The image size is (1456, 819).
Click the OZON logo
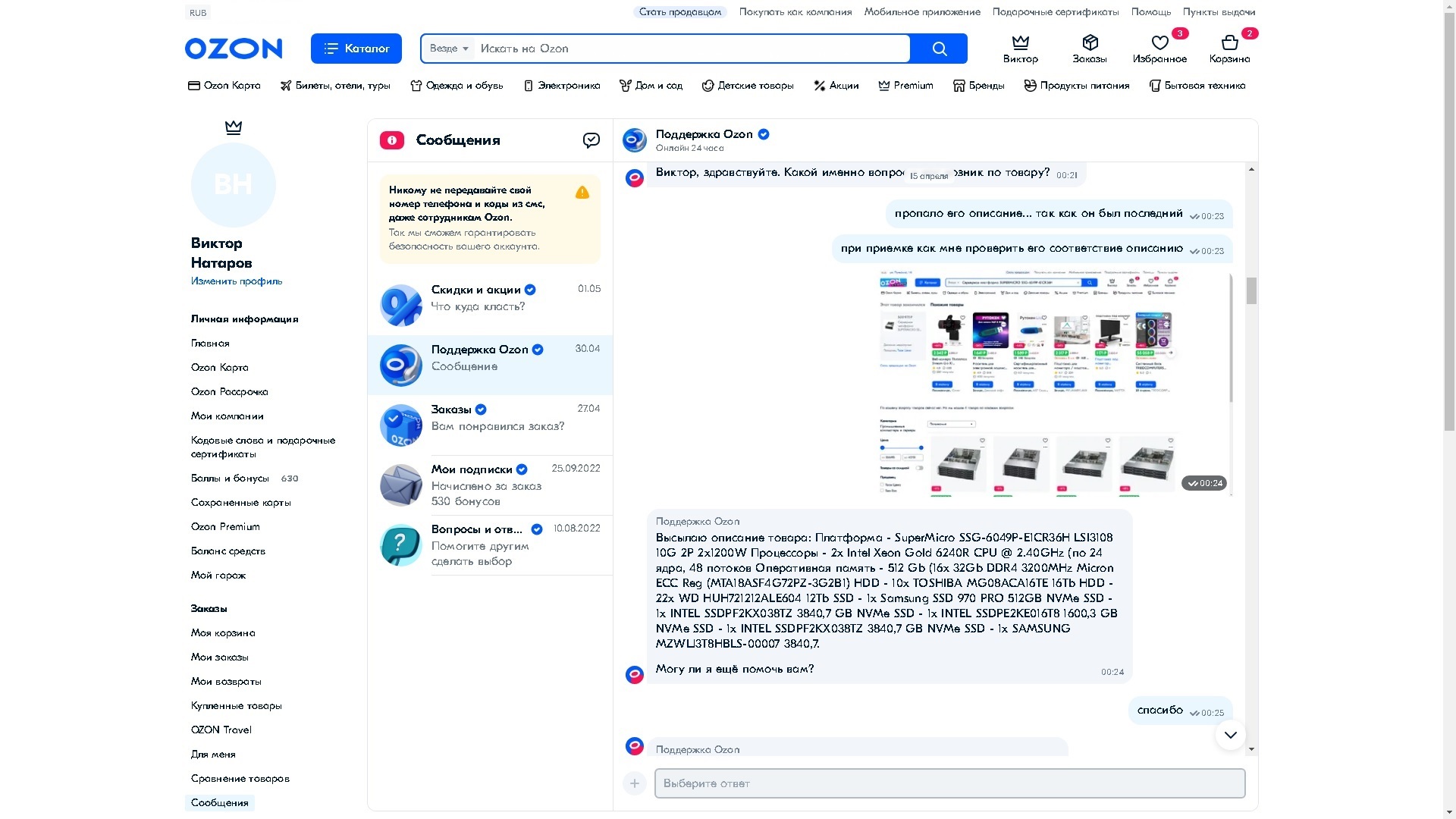pos(234,49)
